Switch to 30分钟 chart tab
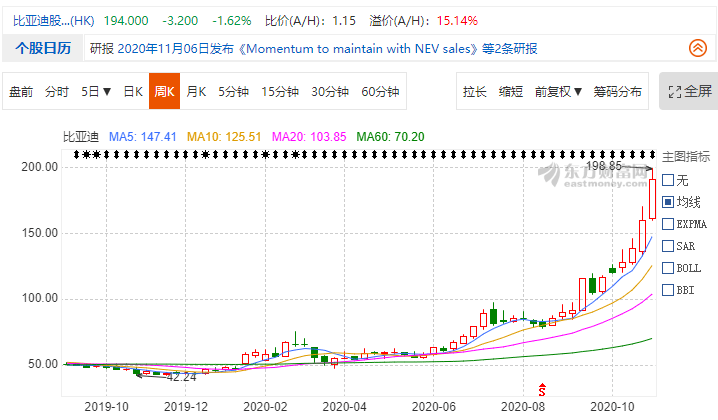The image size is (718, 420). [330, 92]
